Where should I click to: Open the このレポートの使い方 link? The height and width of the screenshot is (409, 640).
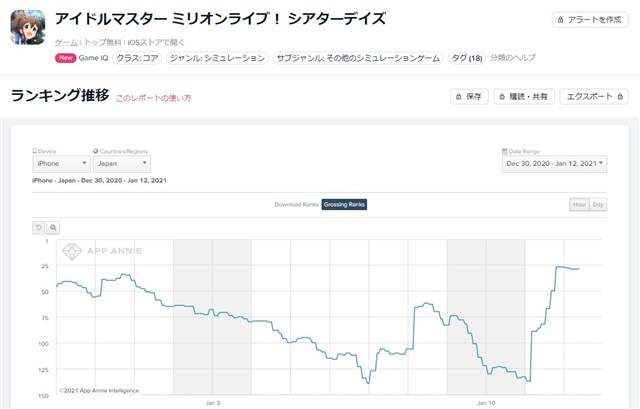(x=153, y=98)
